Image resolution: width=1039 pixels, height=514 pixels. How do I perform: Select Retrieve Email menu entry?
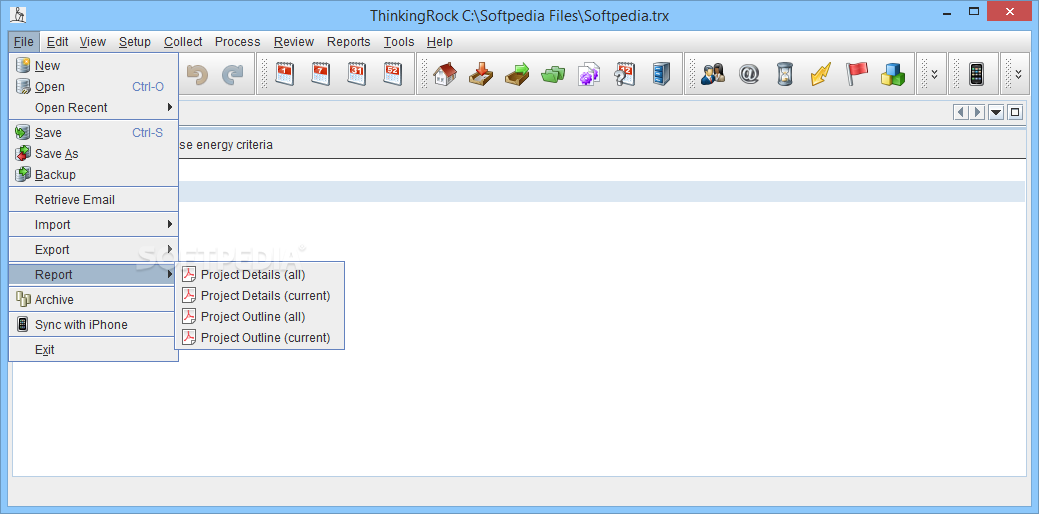click(x=93, y=199)
